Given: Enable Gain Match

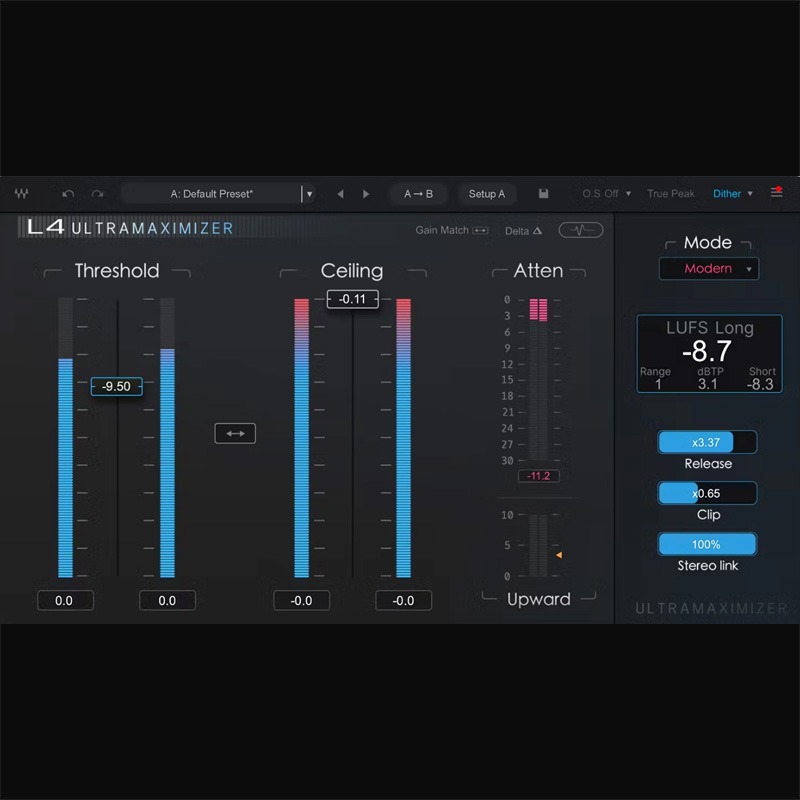Looking at the screenshot, I should pyautogui.click(x=452, y=230).
